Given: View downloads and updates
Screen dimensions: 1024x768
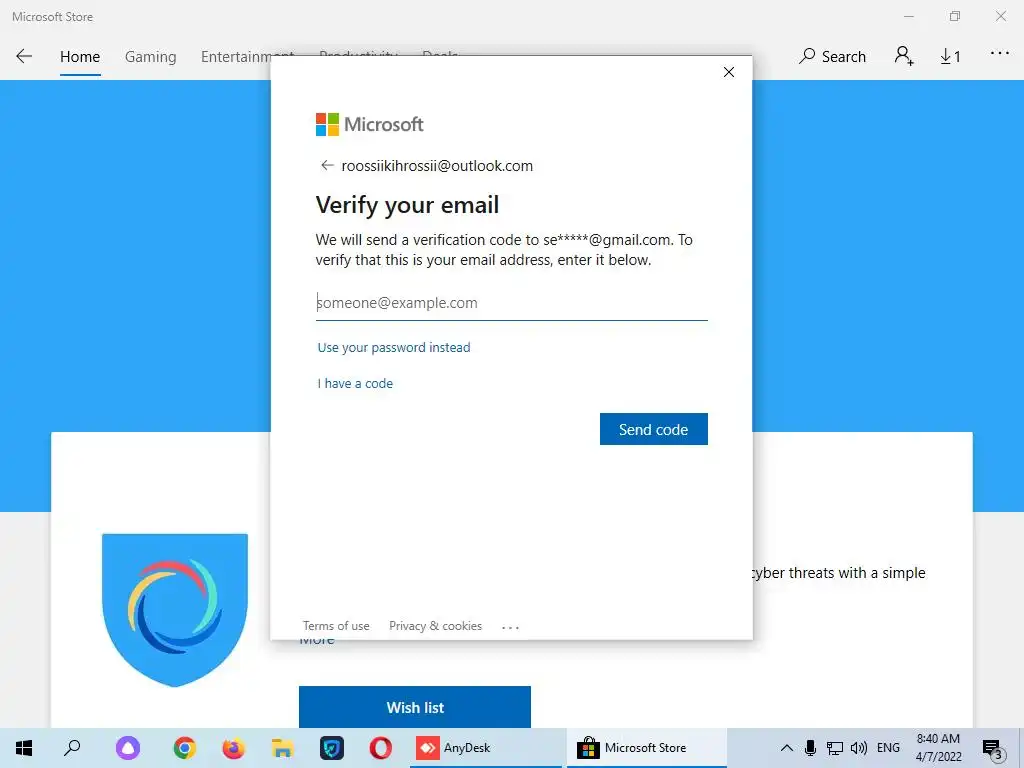Looking at the screenshot, I should [x=950, y=57].
